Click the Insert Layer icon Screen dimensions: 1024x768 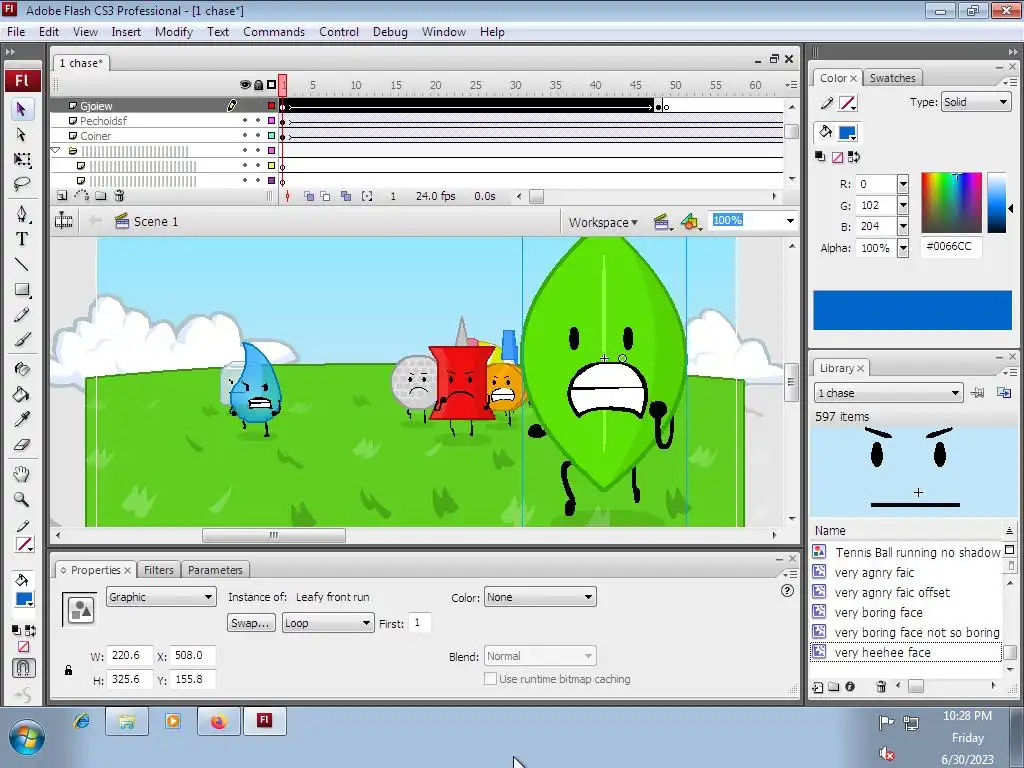coord(61,196)
